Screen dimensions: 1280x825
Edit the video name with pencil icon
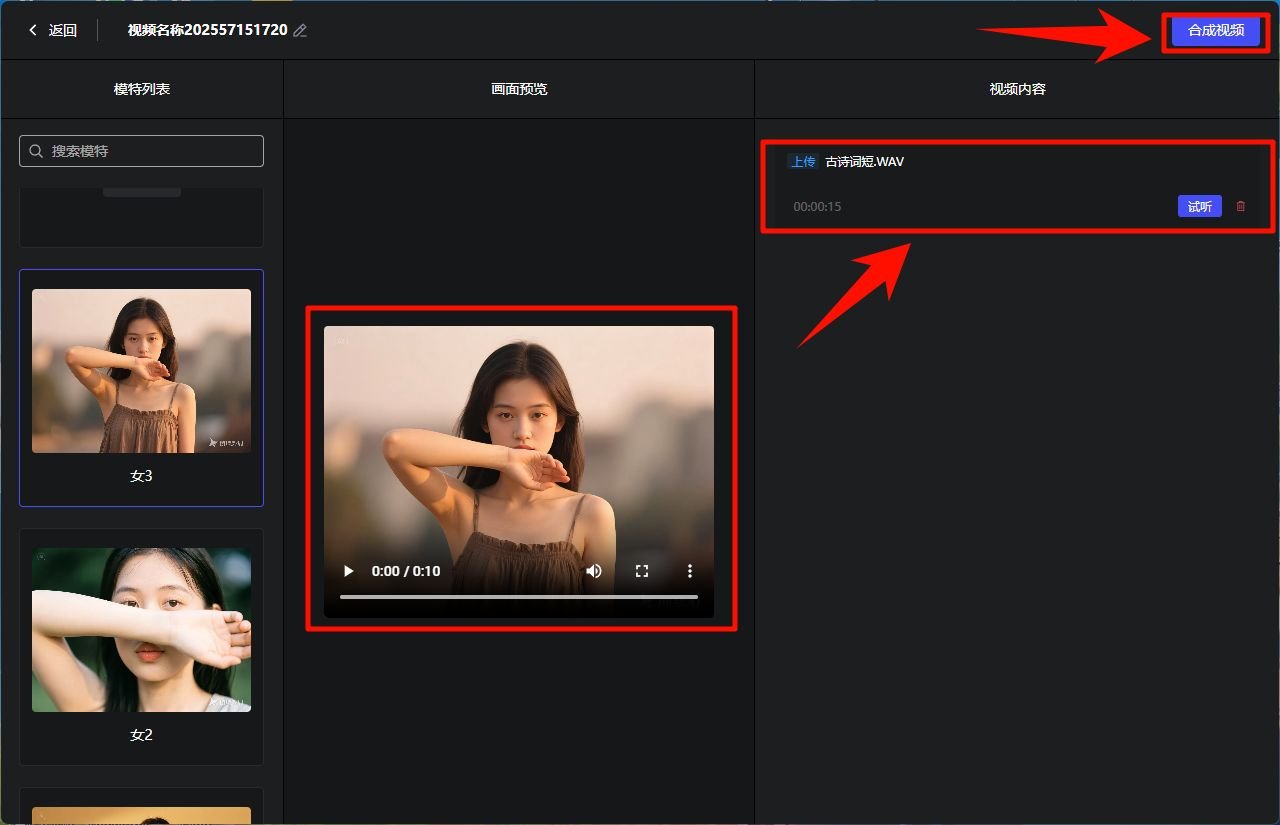pos(300,30)
